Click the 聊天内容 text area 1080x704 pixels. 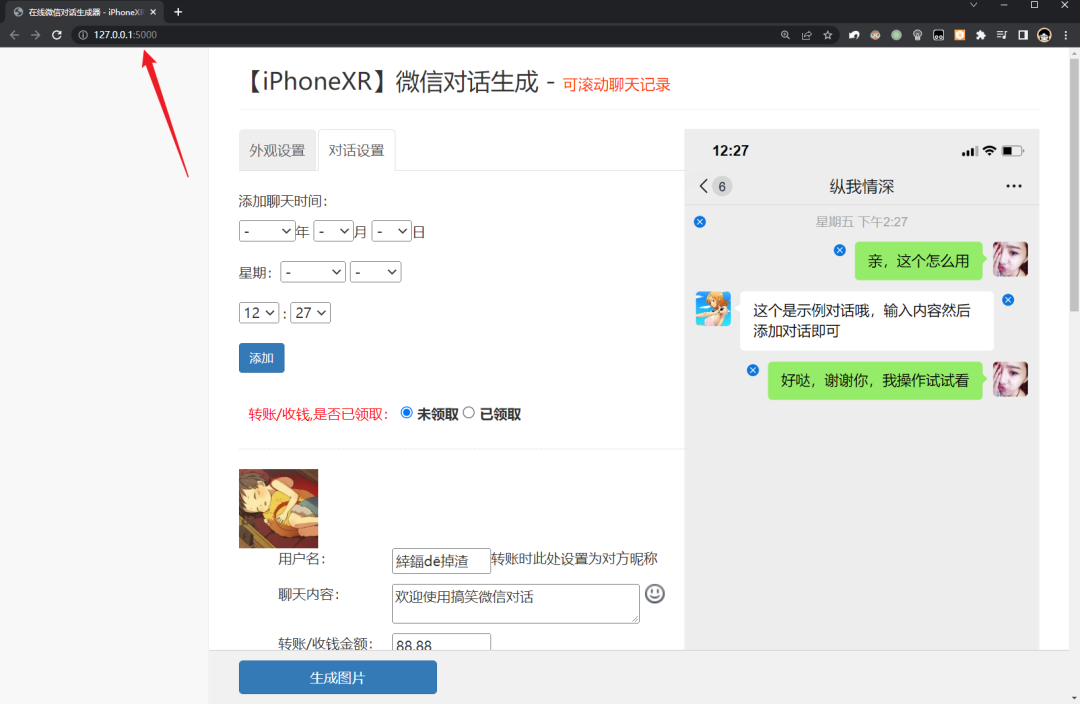tap(515, 603)
